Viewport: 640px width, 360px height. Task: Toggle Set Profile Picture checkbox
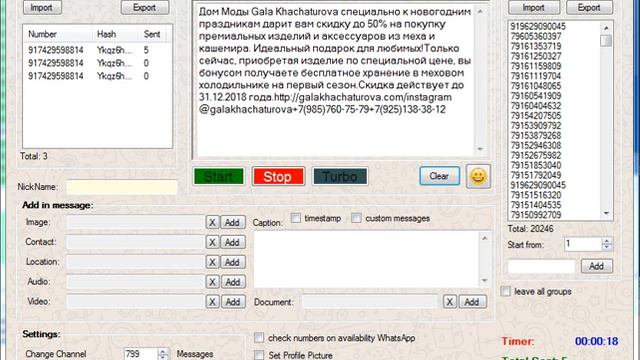[x=259, y=355]
